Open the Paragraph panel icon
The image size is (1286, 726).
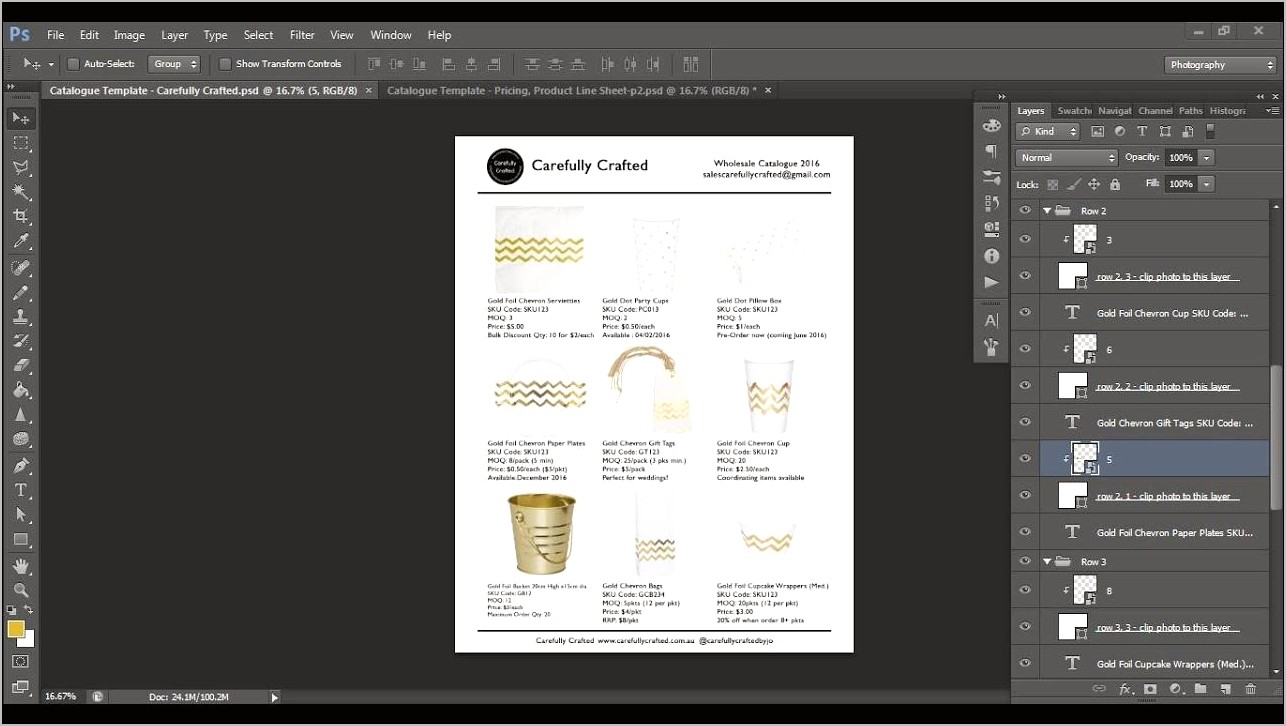pyautogui.click(x=991, y=152)
